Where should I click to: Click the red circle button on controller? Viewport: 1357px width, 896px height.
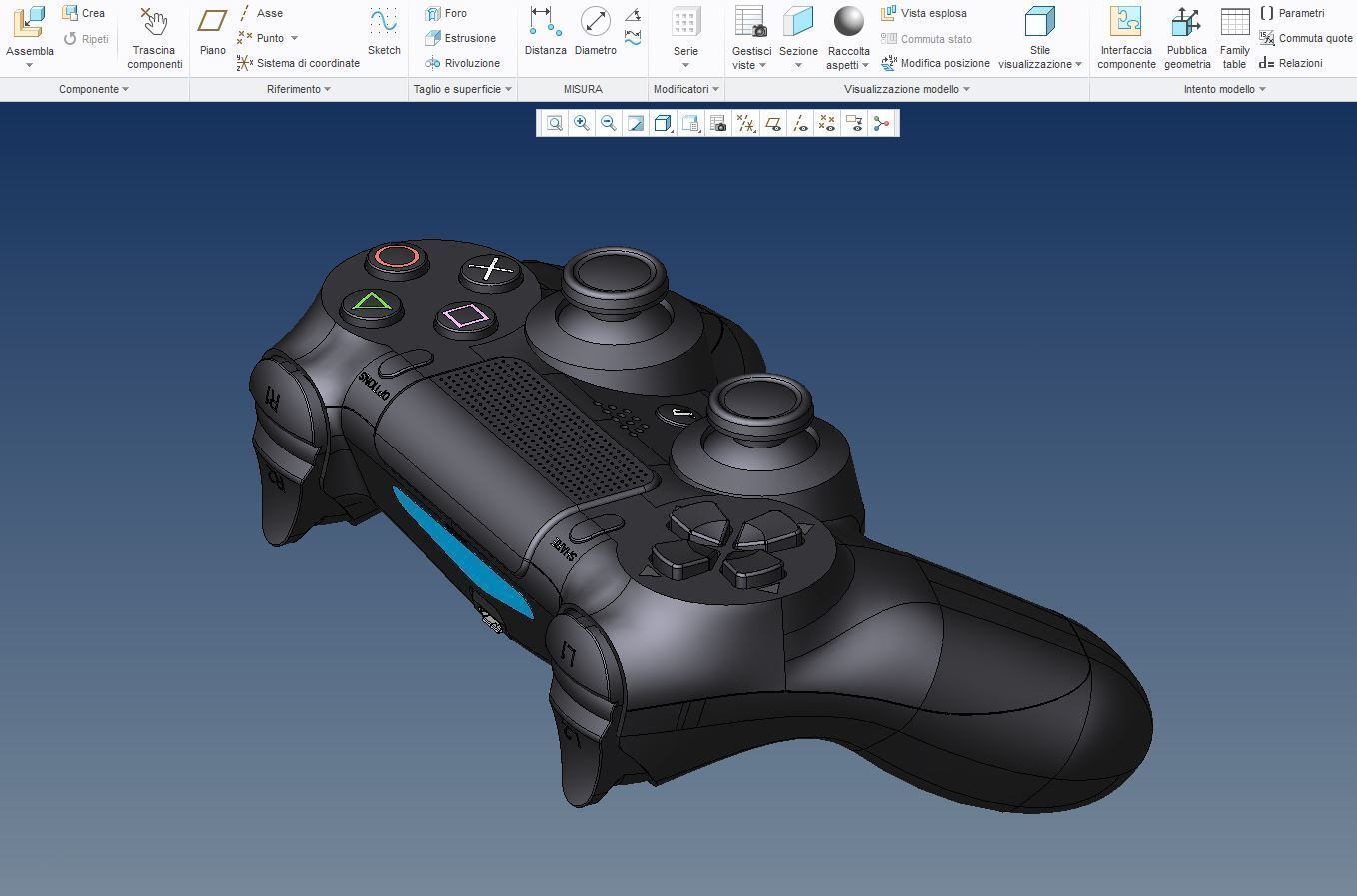(x=397, y=258)
